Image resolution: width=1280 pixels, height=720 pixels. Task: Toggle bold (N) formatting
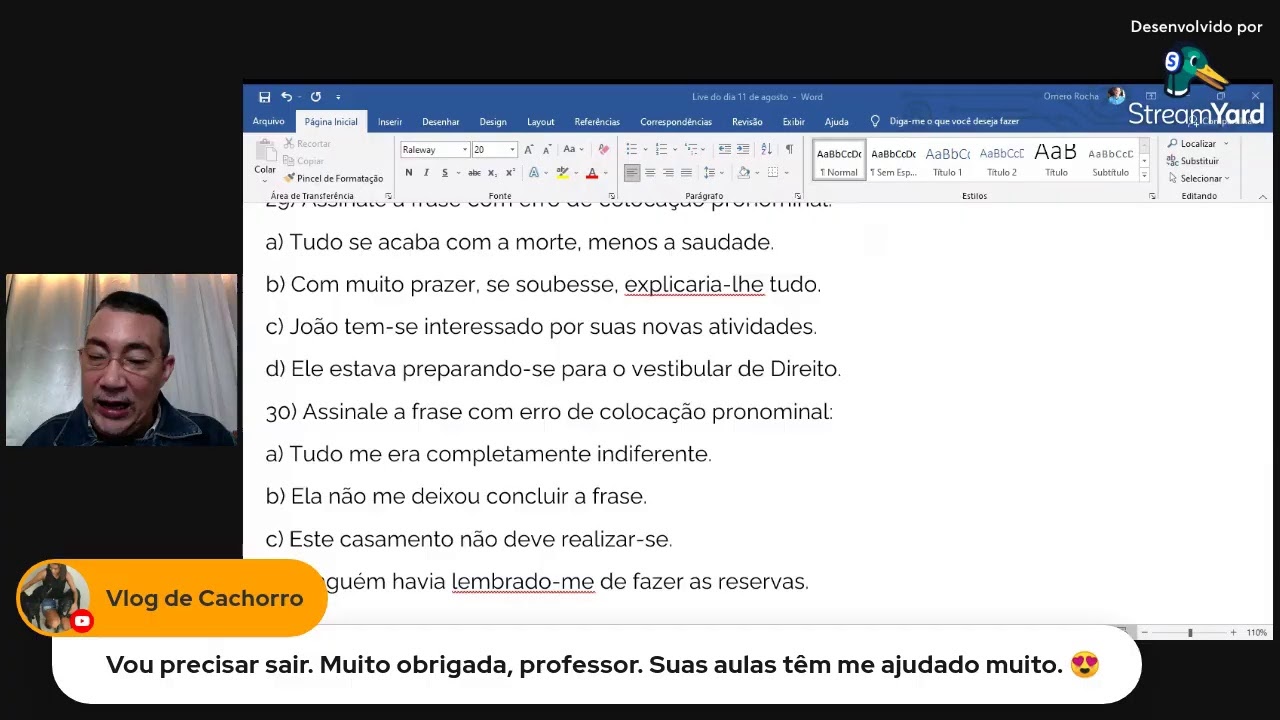click(408, 173)
